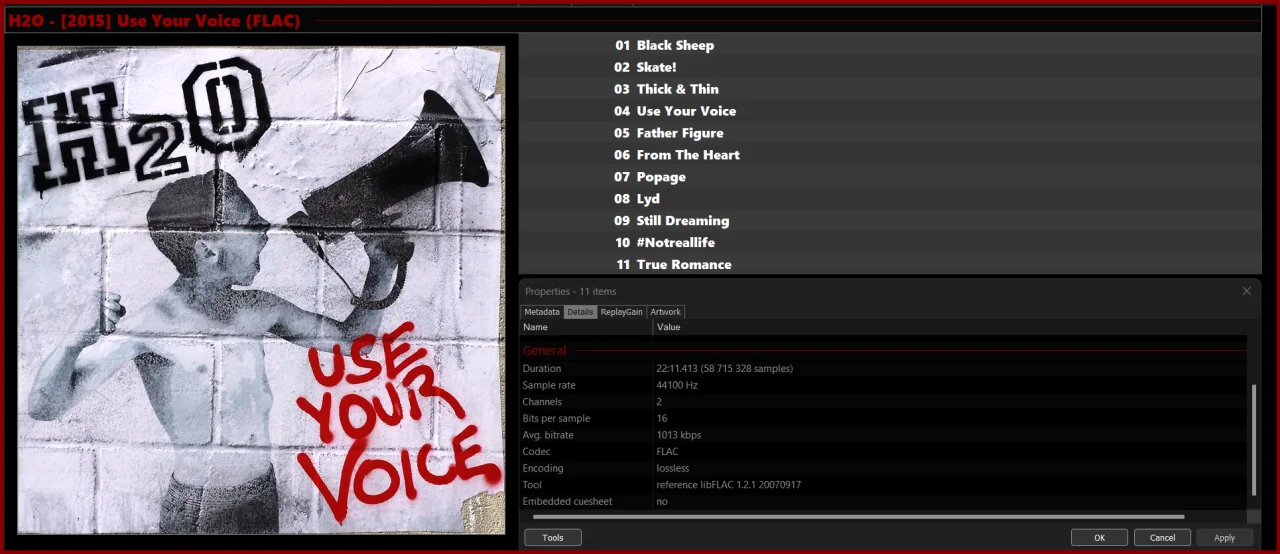Open the Tools button menu
The height and width of the screenshot is (554, 1280).
coord(553,537)
